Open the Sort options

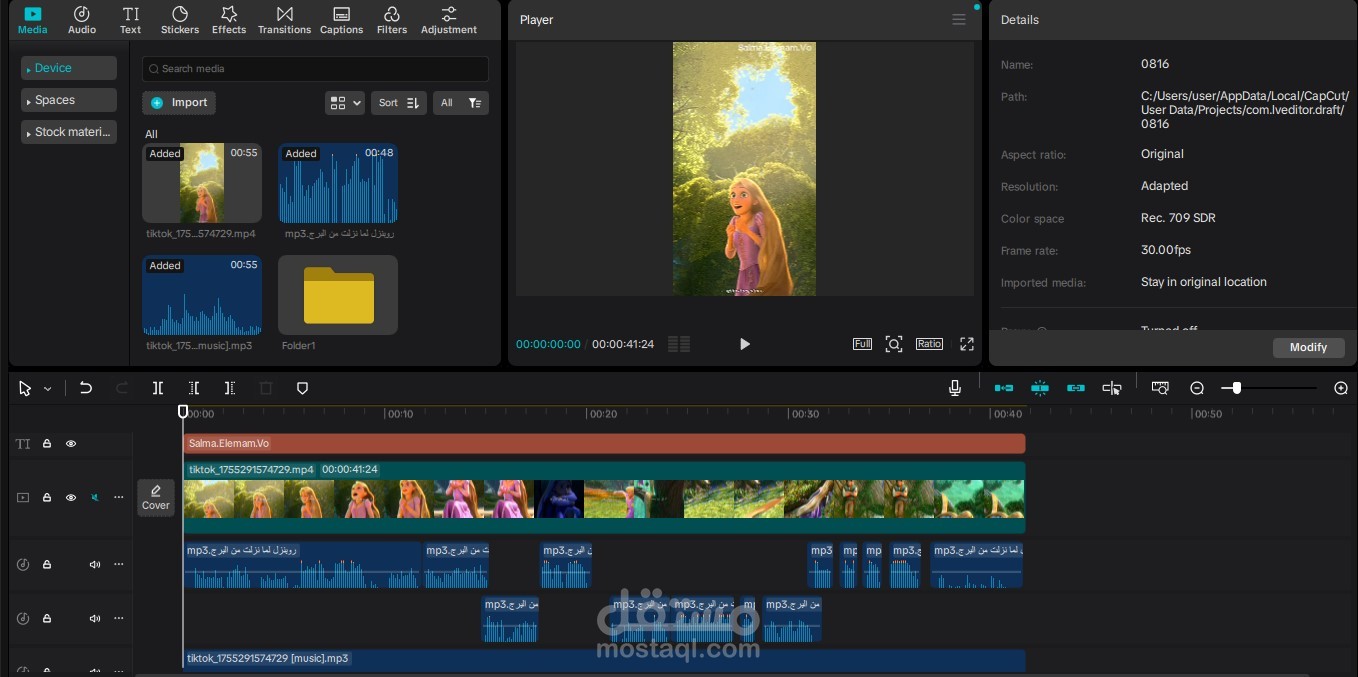point(399,103)
